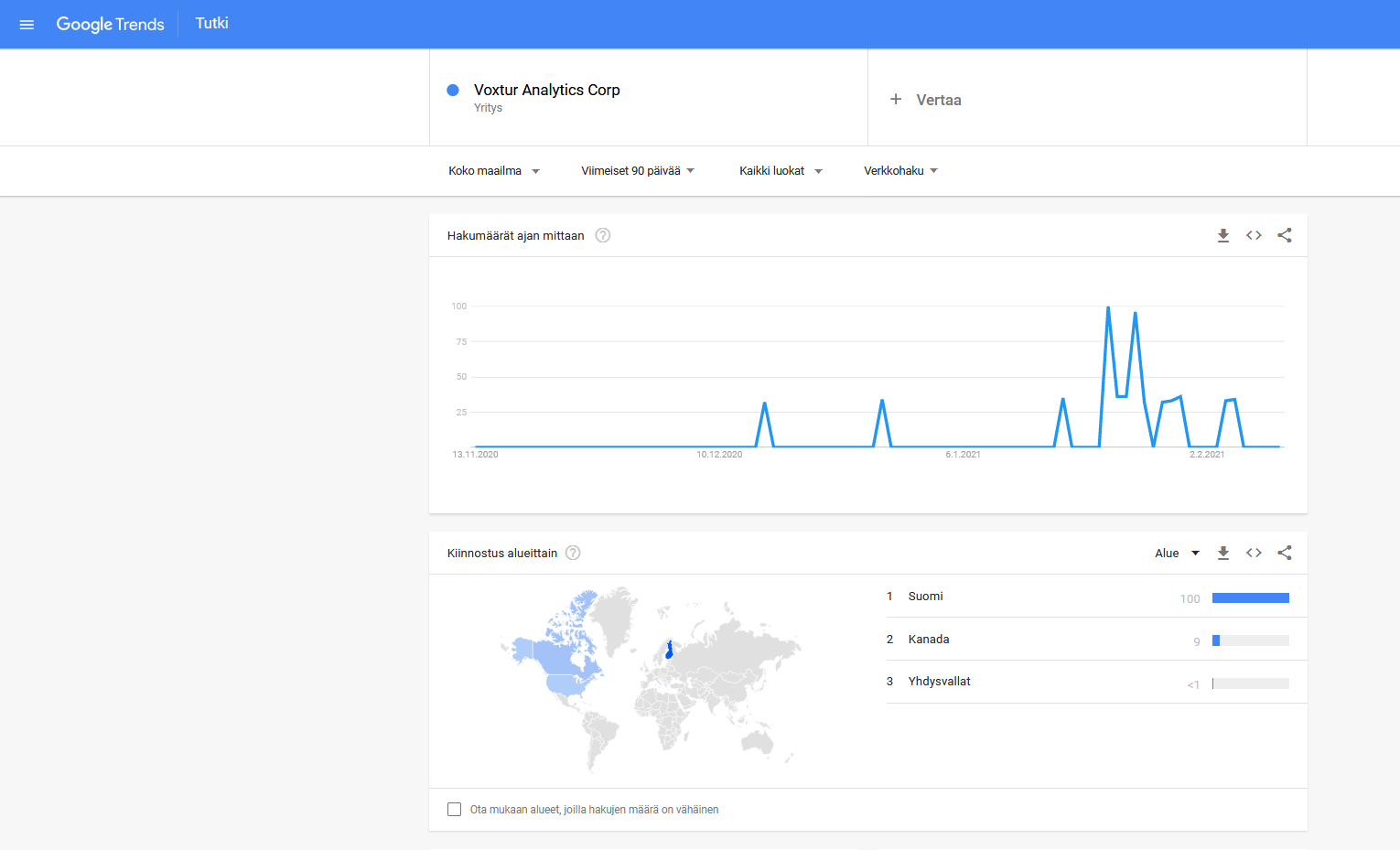Open embed code for the regional interest card
Screen dimensions: 1400x850
[1254, 554]
